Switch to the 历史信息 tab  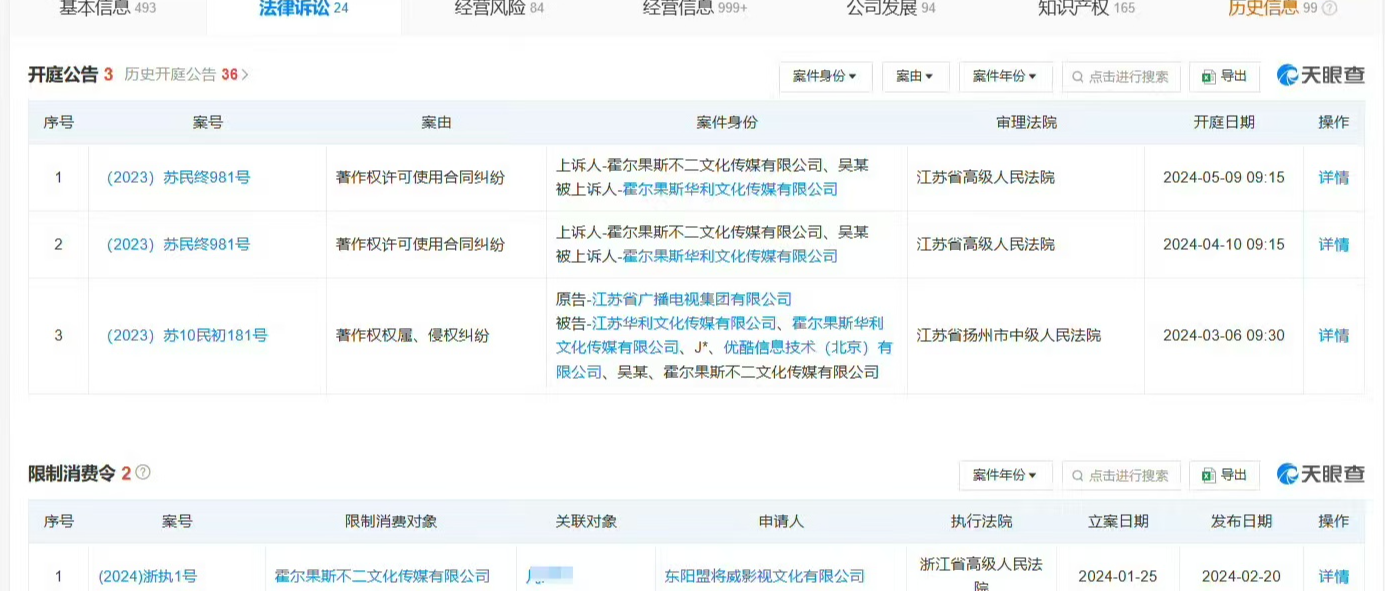(1272, 8)
